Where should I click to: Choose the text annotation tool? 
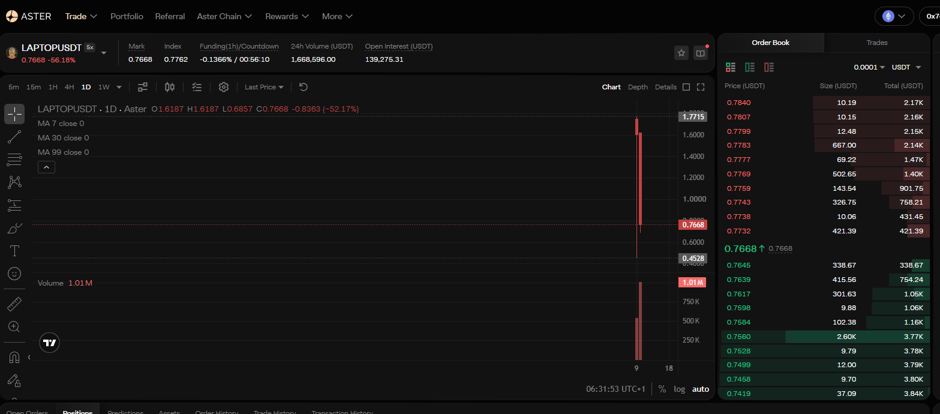tap(14, 250)
